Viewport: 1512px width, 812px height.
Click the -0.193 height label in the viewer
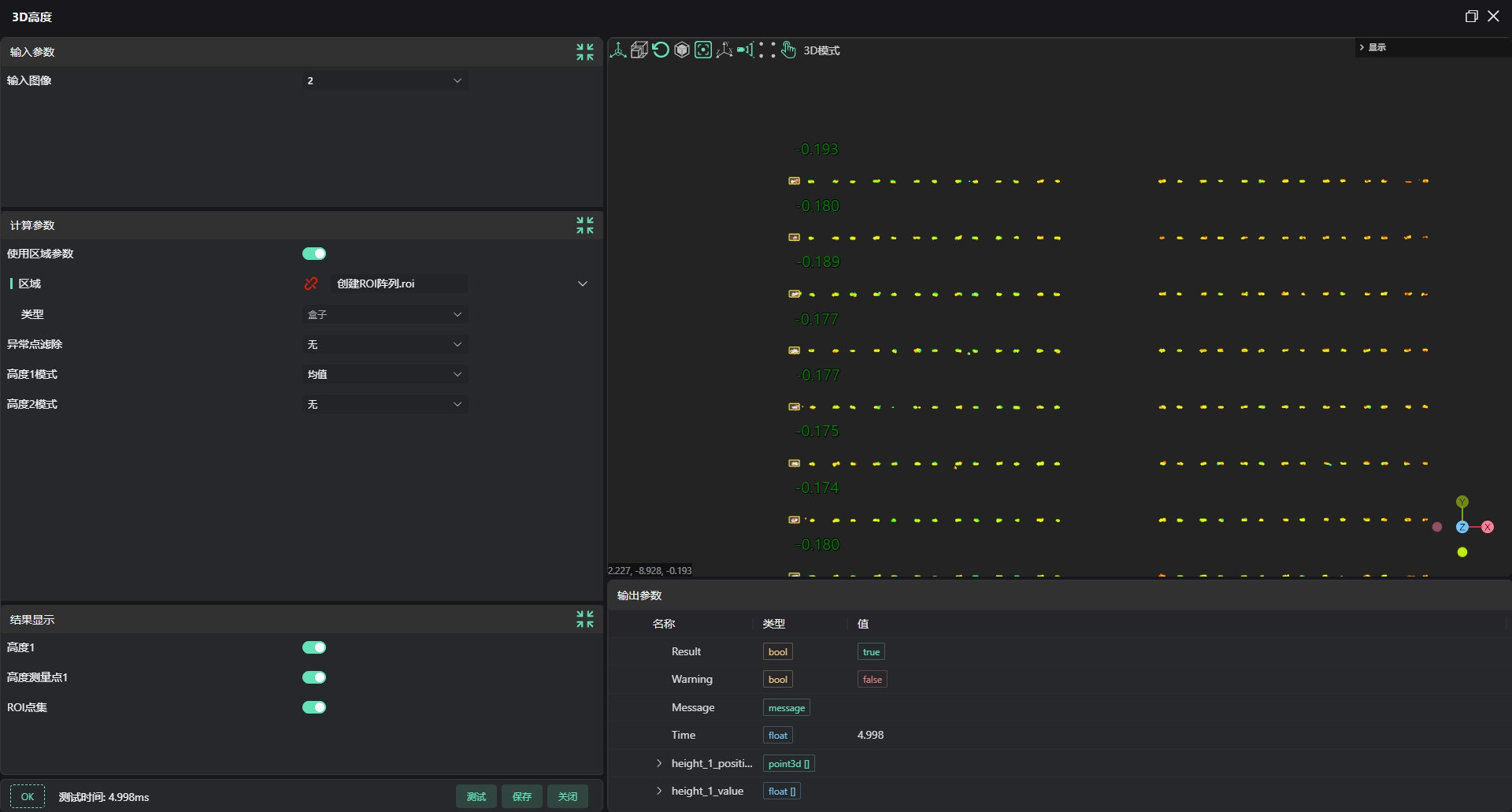coord(817,149)
